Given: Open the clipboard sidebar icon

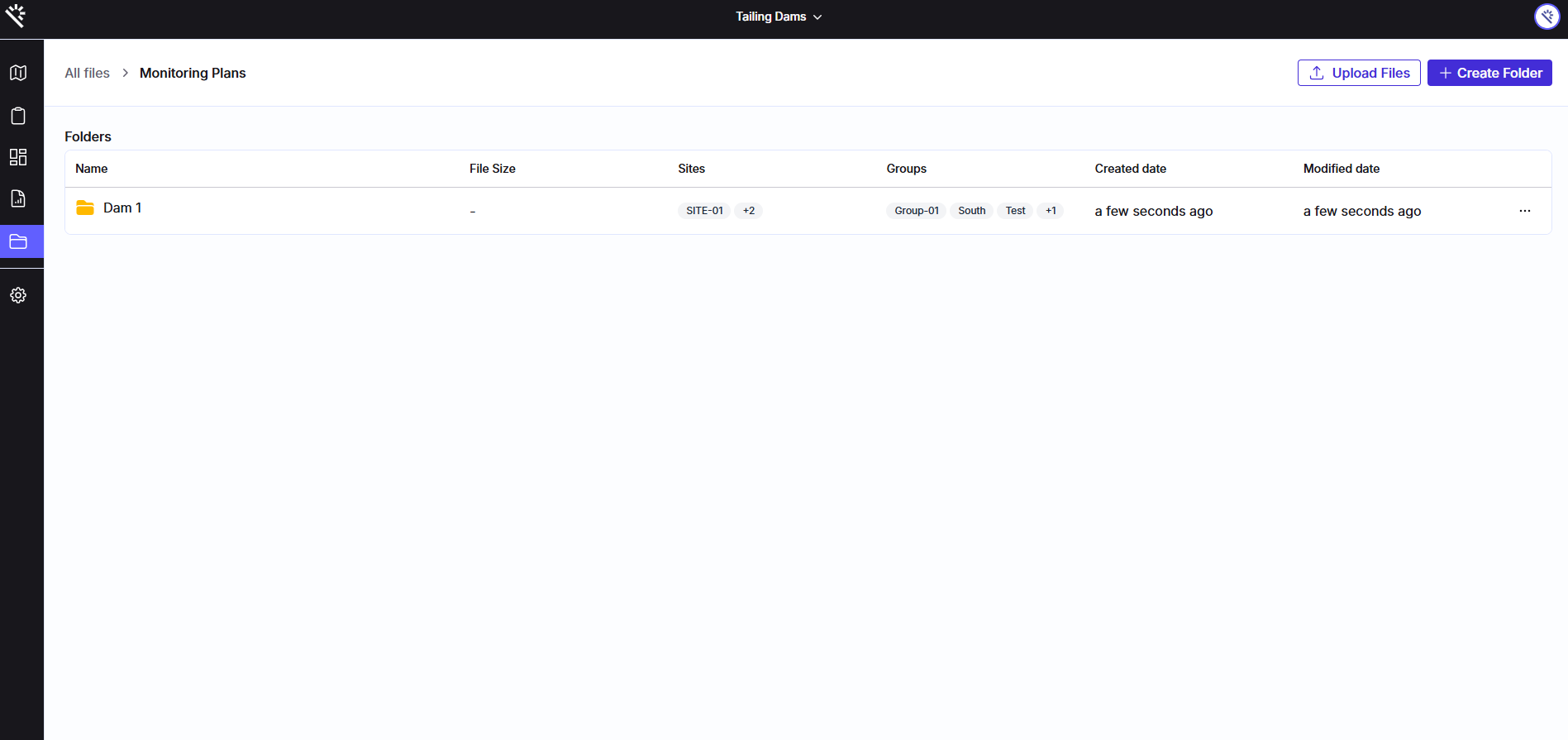Looking at the screenshot, I should 18,116.
